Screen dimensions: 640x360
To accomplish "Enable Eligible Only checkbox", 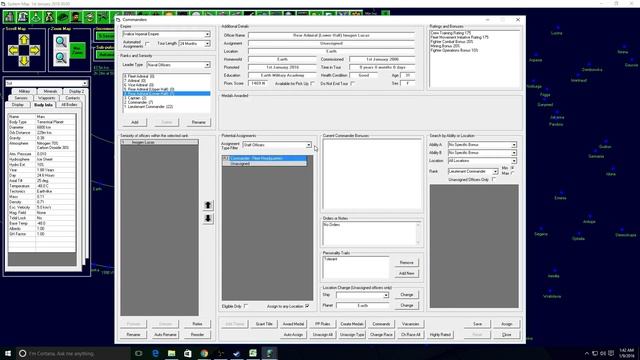I will click(245, 306).
